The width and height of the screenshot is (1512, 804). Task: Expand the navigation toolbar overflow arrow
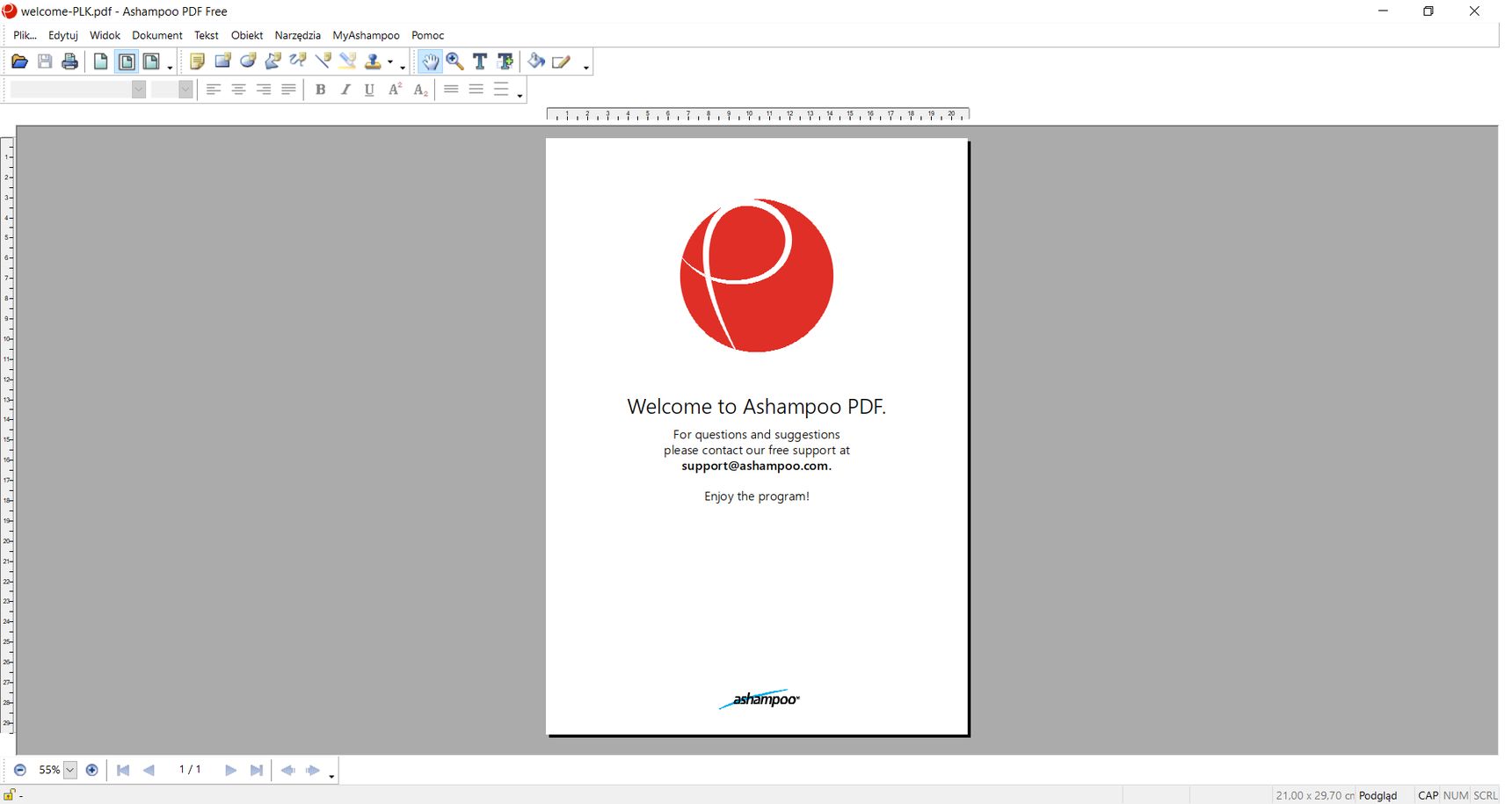[x=331, y=776]
